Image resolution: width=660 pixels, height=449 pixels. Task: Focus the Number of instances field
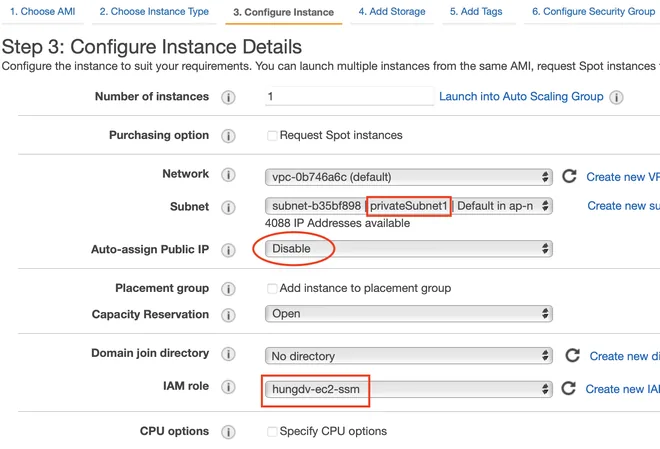click(349, 96)
